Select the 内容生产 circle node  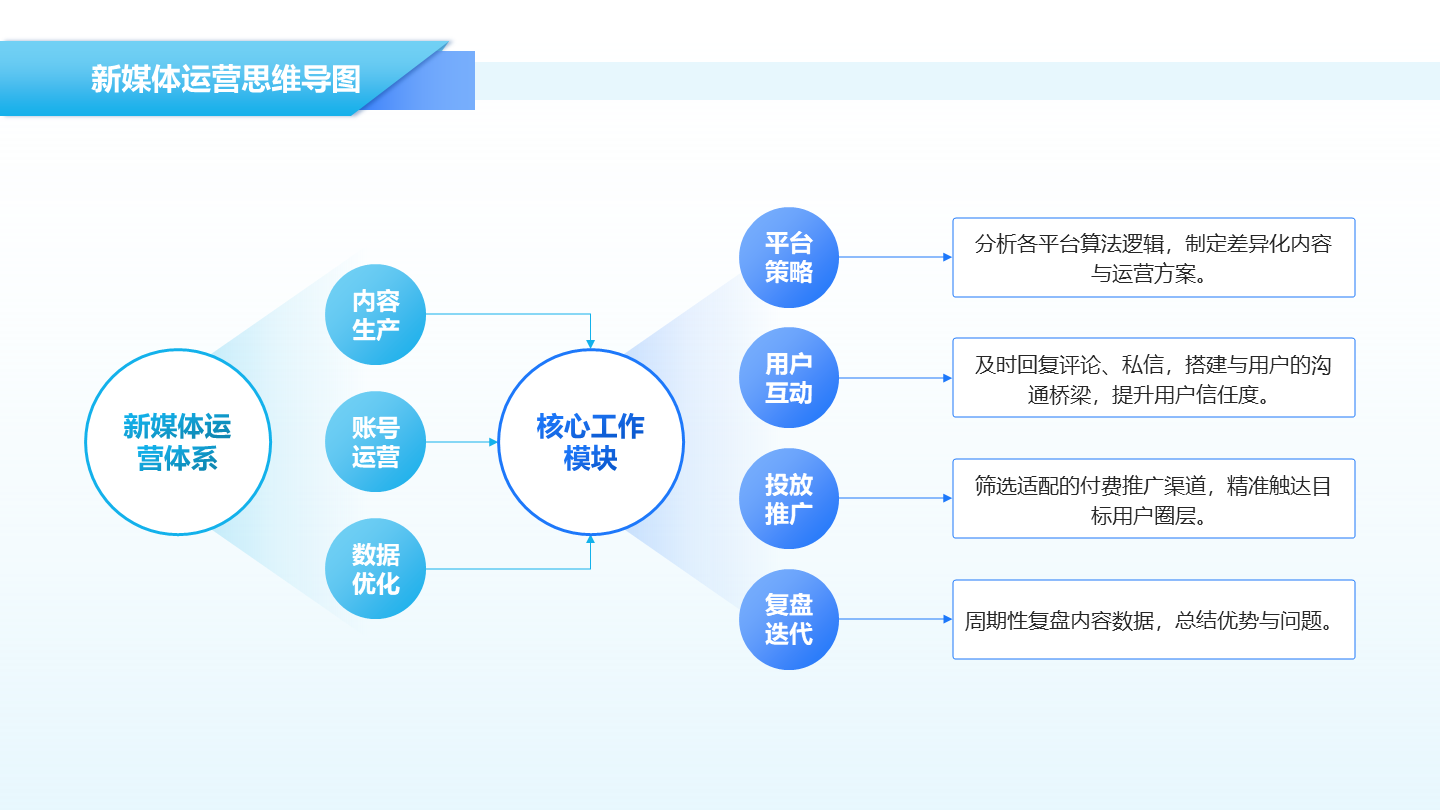pyautogui.click(x=376, y=315)
